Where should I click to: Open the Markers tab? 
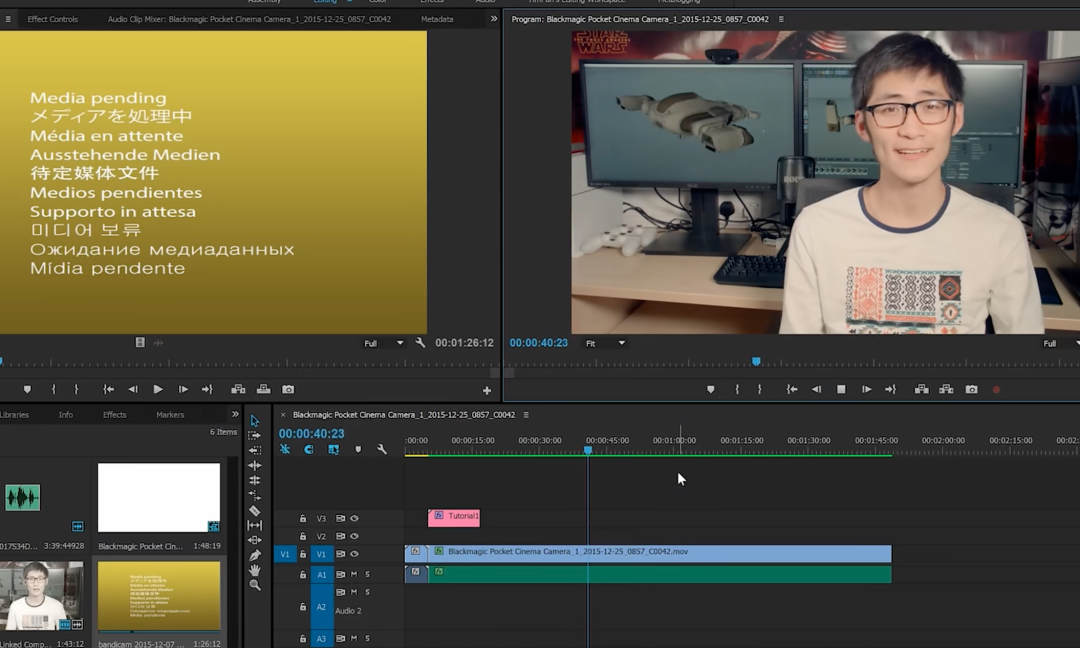point(170,415)
